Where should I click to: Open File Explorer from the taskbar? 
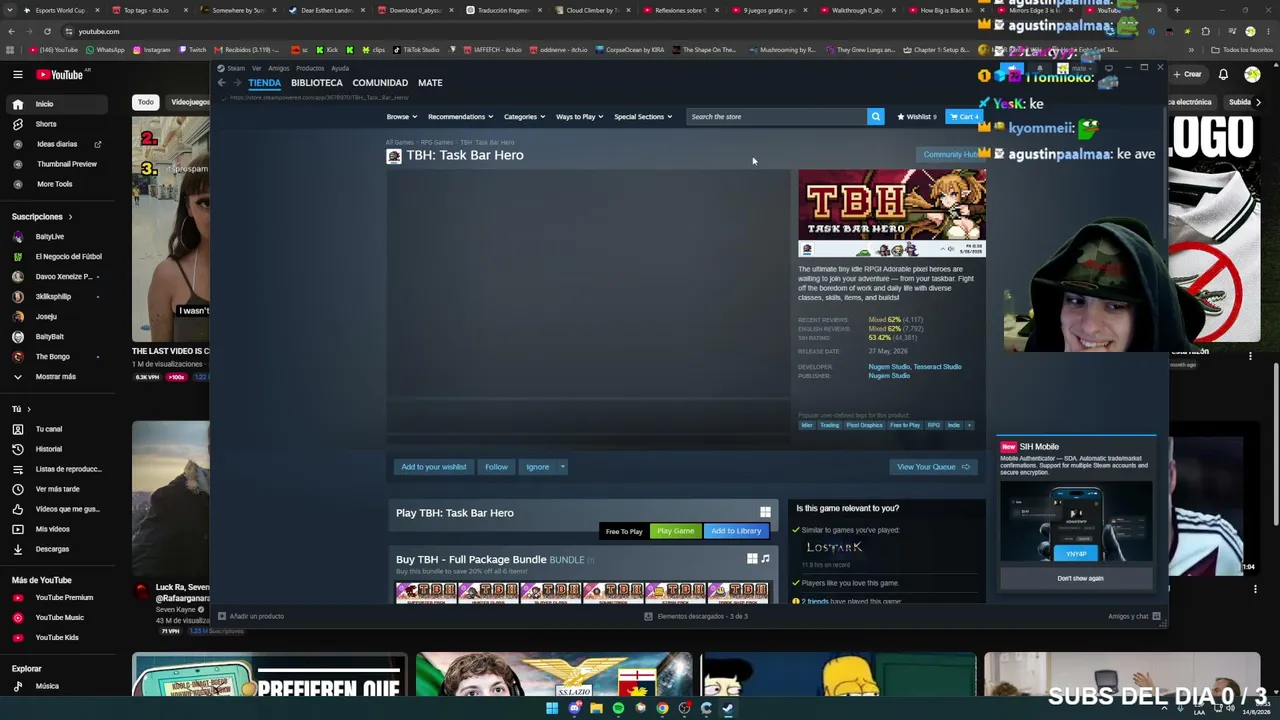[x=596, y=709]
